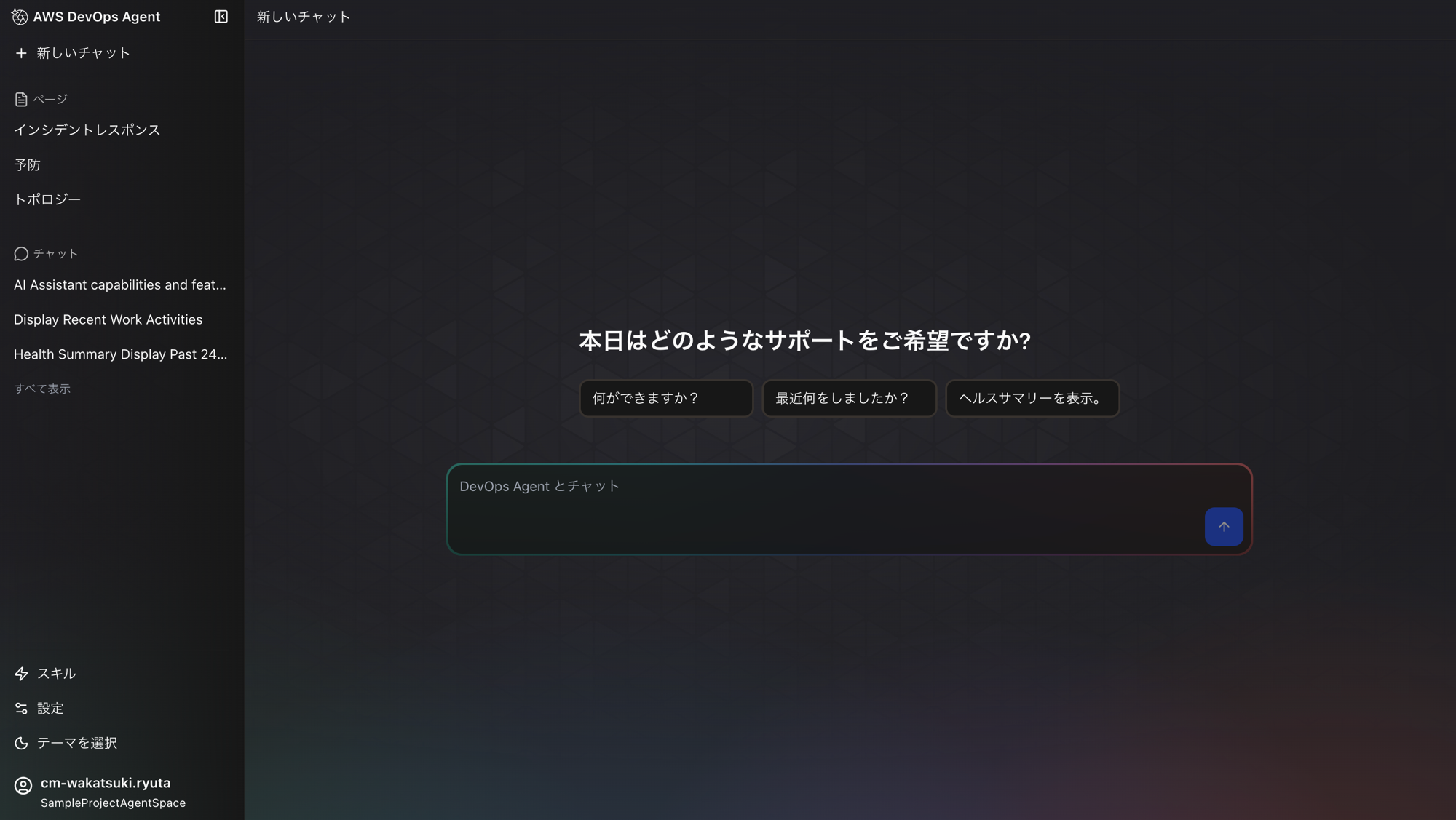Go to the 予防 page
1456x820 pixels.
pos(28,165)
